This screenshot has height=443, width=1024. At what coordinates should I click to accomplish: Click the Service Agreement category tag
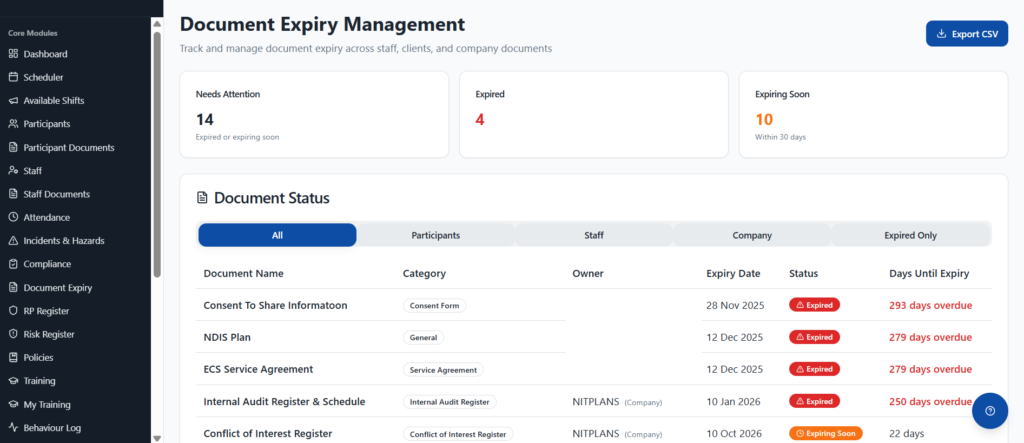(x=443, y=370)
